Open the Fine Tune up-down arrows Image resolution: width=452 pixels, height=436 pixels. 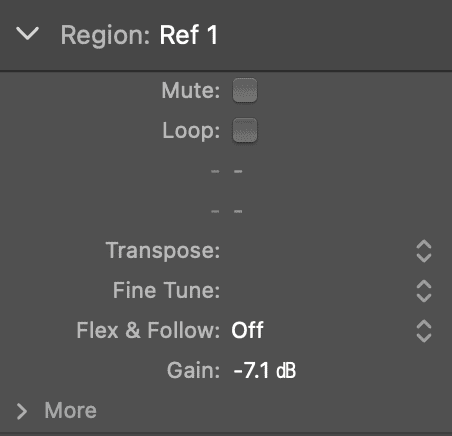424,291
